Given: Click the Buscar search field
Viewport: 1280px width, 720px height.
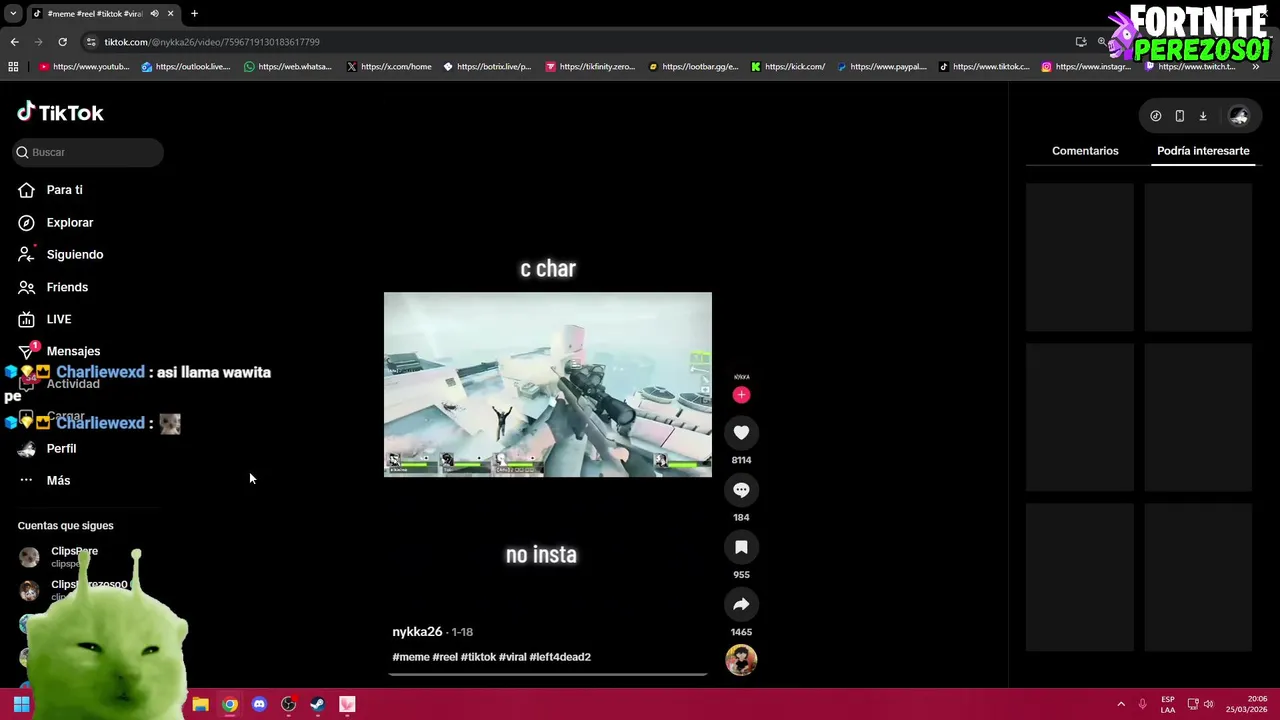Looking at the screenshot, I should pos(88,152).
